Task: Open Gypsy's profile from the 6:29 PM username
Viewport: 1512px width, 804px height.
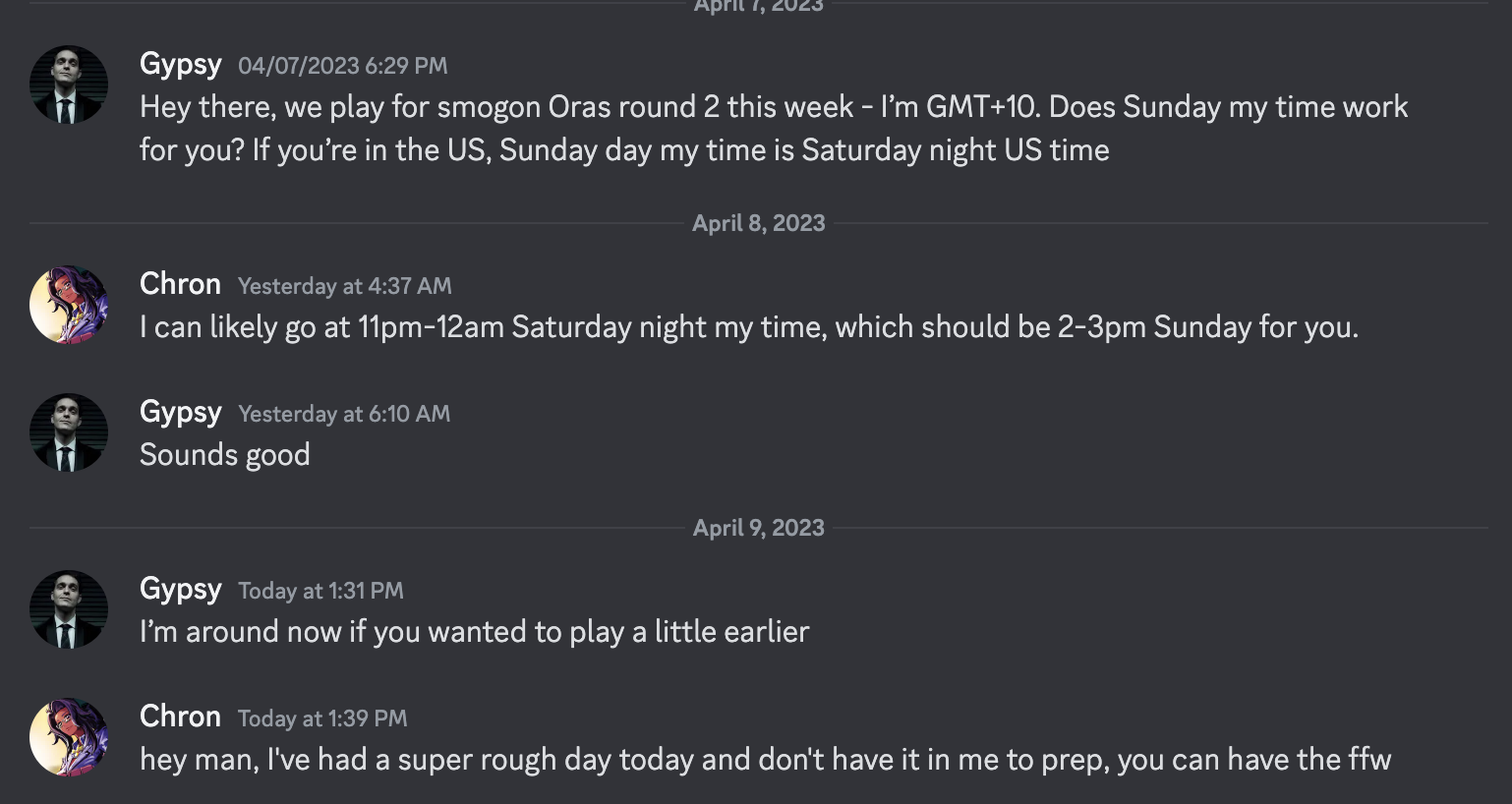Action: pos(181,64)
